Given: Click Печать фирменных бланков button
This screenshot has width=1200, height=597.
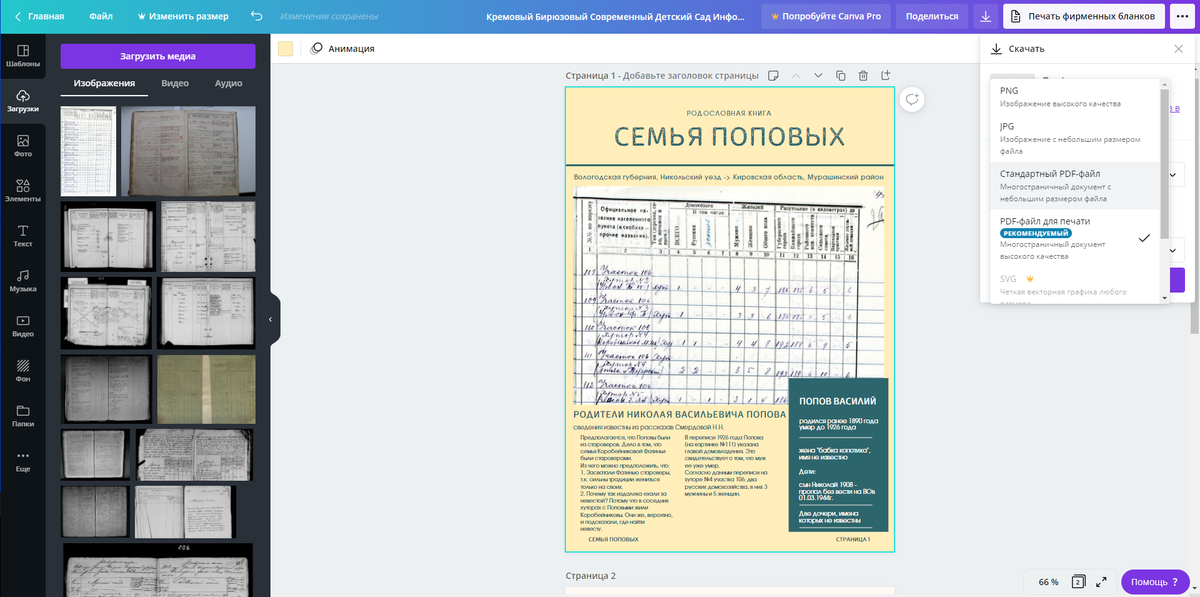Looking at the screenshot, I should click(1084, 16).
